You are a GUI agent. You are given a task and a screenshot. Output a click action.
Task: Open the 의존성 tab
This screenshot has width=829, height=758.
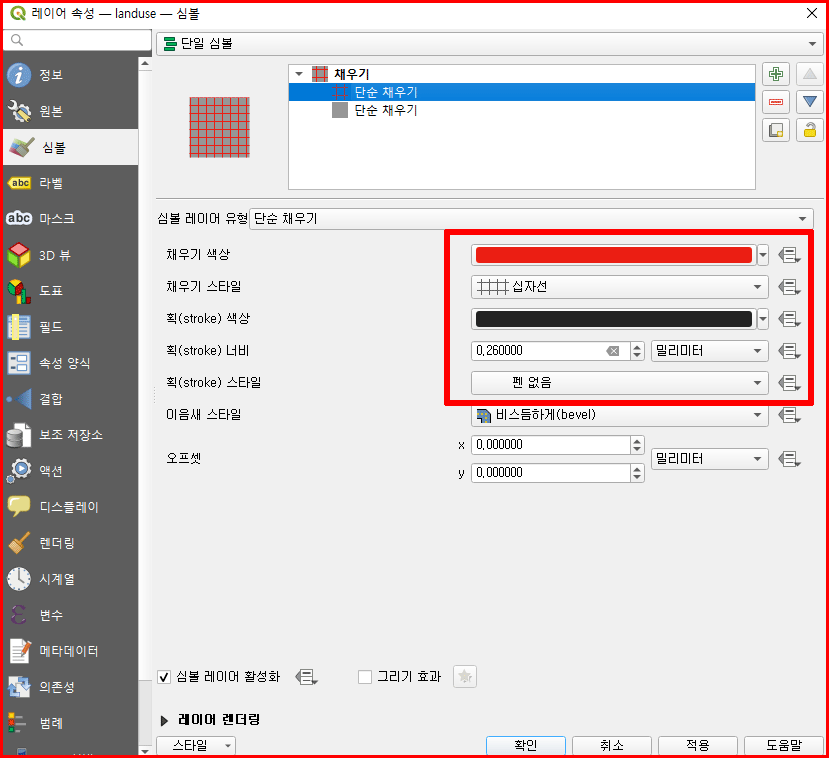[70, 687]
